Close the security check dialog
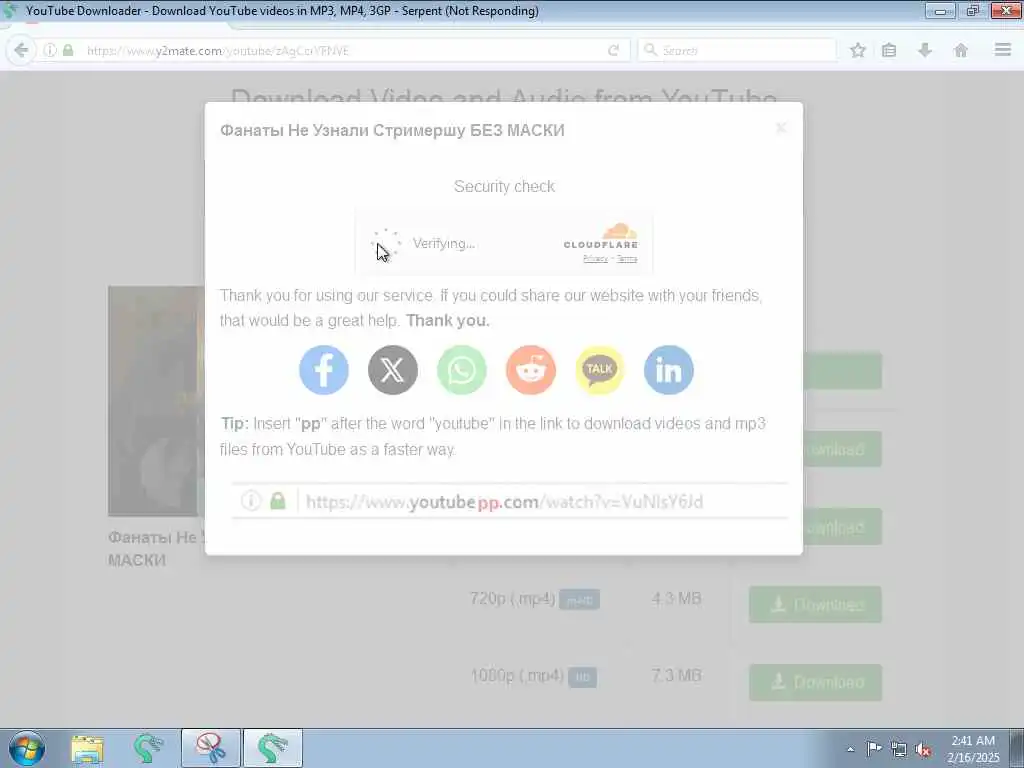 coord(780,128)
